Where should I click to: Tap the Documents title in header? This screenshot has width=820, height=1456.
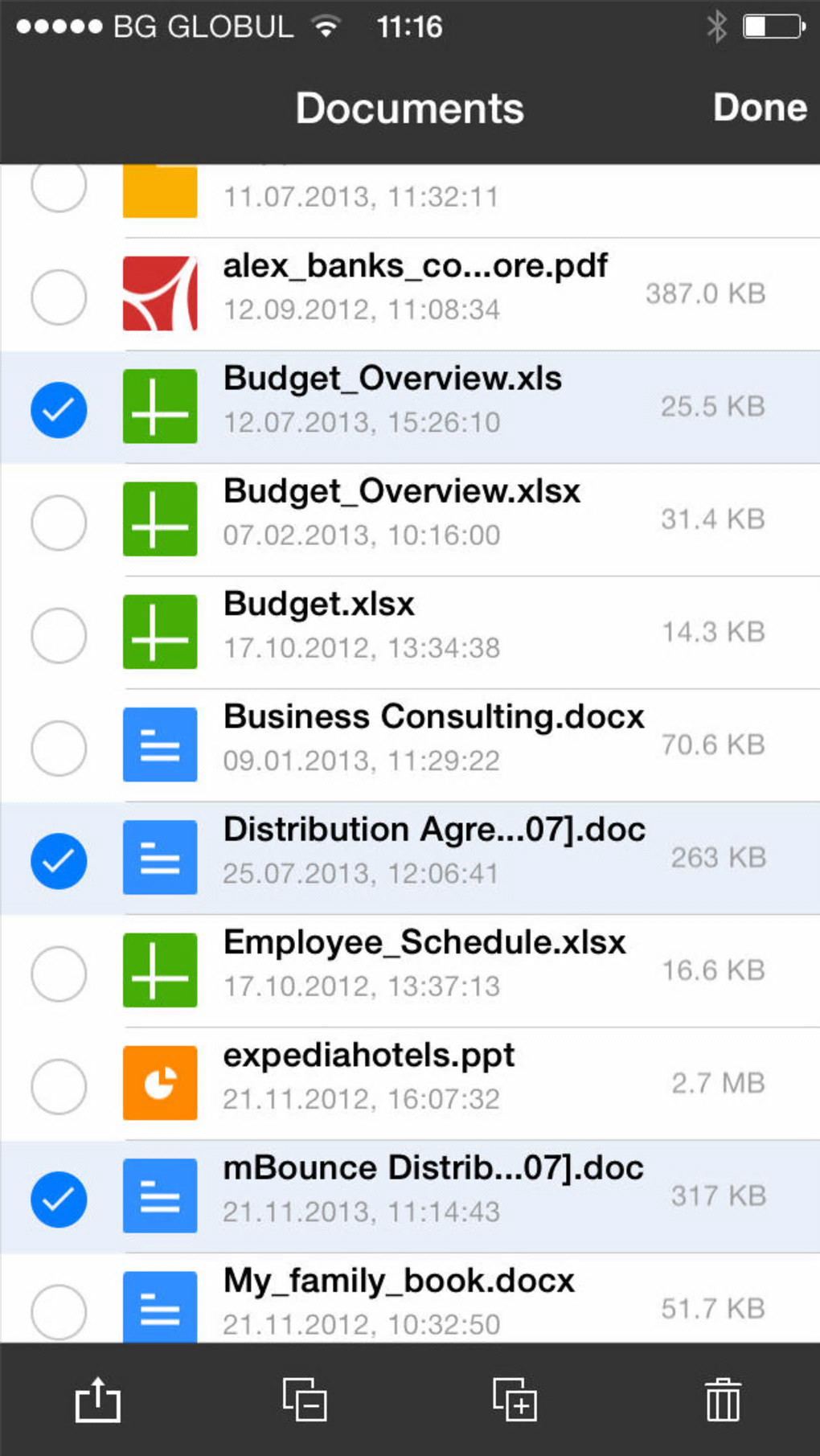coord(409,109)
